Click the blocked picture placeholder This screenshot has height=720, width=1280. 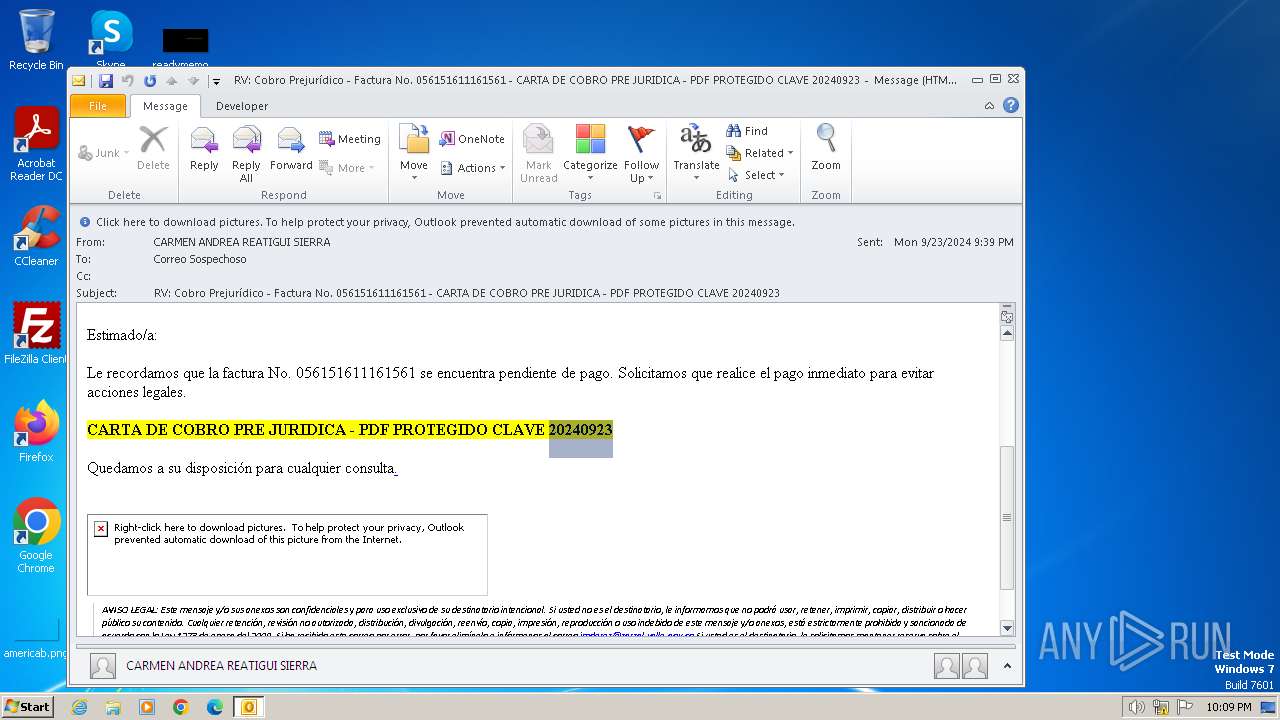(287, 555)
